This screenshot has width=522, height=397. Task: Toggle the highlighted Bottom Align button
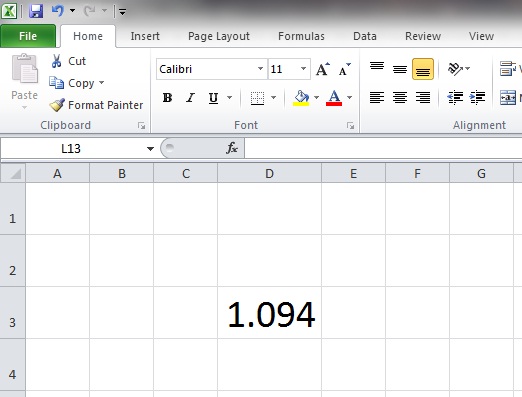click(x=423, y=69)
